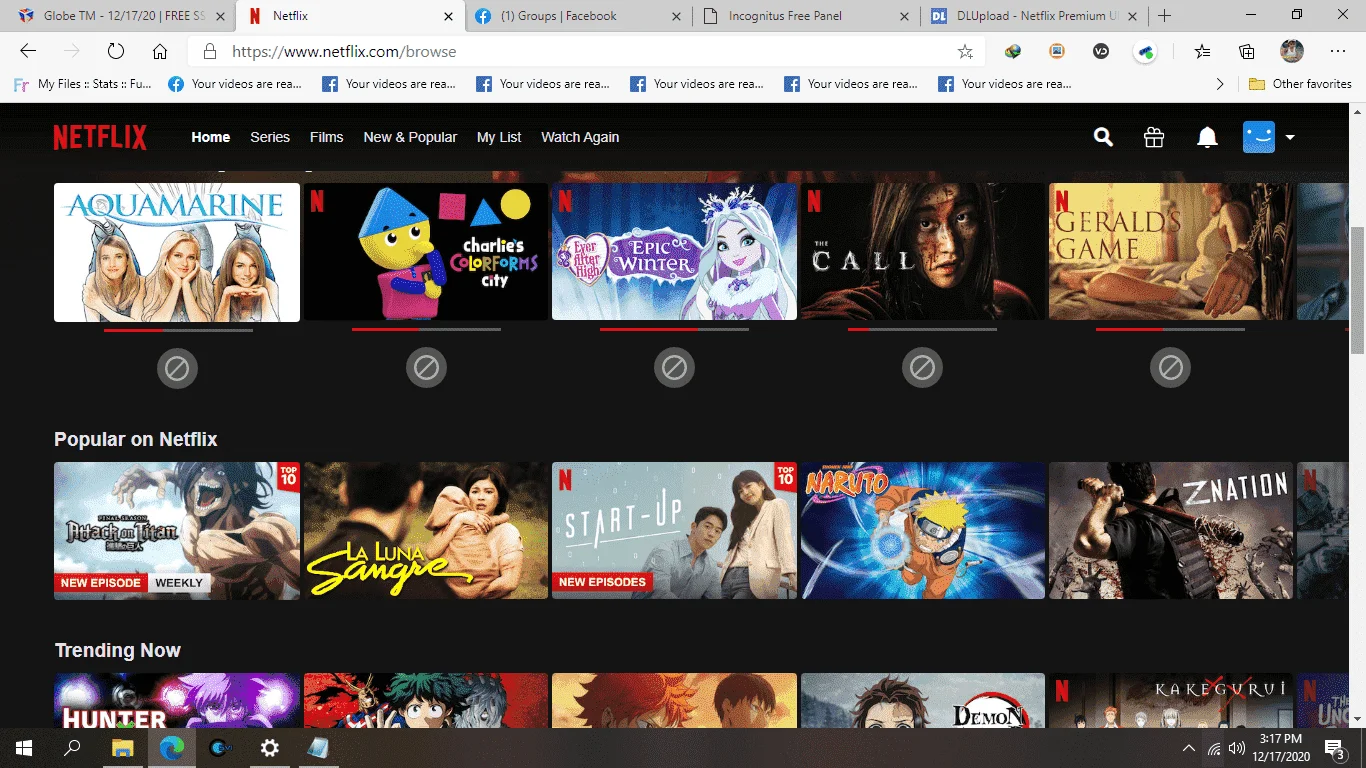Click the Epic Winter progress bar
This screenshot has width=1366, height=768.
pyautogui.click(x=674, y=330)
